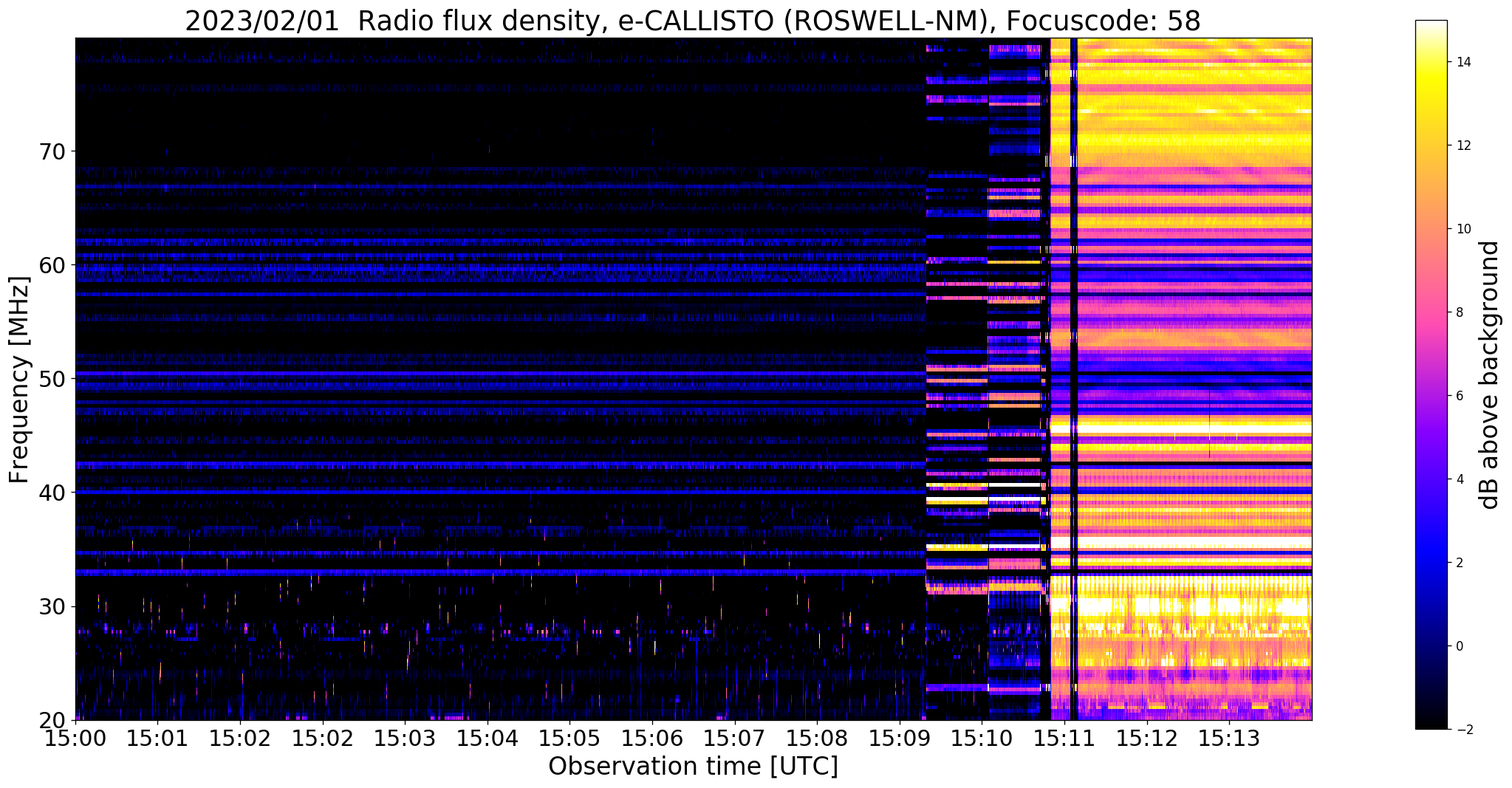Select the 15:13 time tick label
This screenshot has height=788, width=1512.
point(1229,738)
